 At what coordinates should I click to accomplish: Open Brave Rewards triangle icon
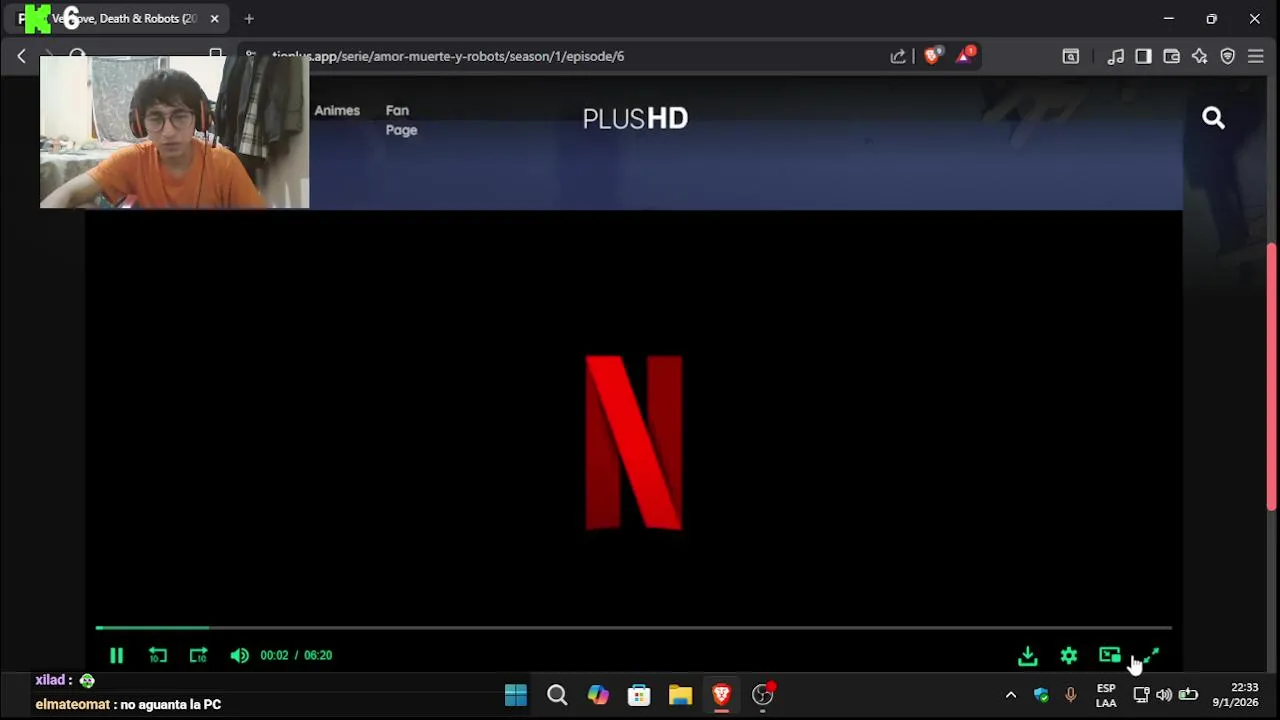point(964,56)
